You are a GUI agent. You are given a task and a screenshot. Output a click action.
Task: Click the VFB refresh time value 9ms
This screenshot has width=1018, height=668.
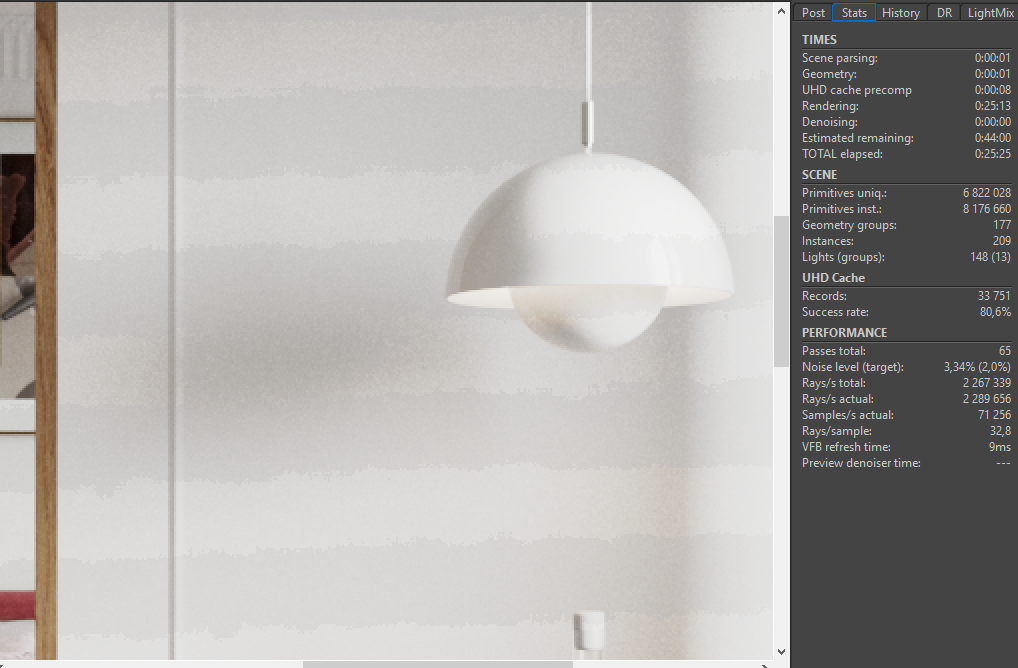(x=1000, y=447)
